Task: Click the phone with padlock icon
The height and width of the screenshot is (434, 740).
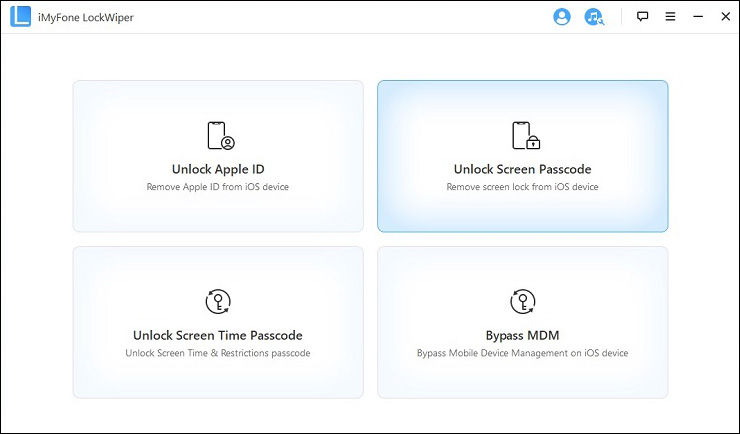Action: click(x=526, y=136)
